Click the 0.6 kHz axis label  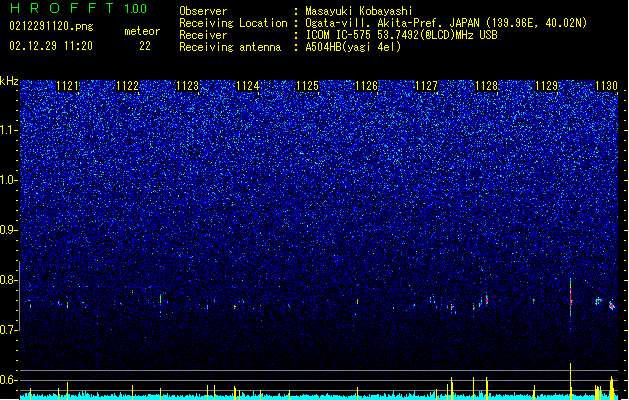tap(9, 380)
